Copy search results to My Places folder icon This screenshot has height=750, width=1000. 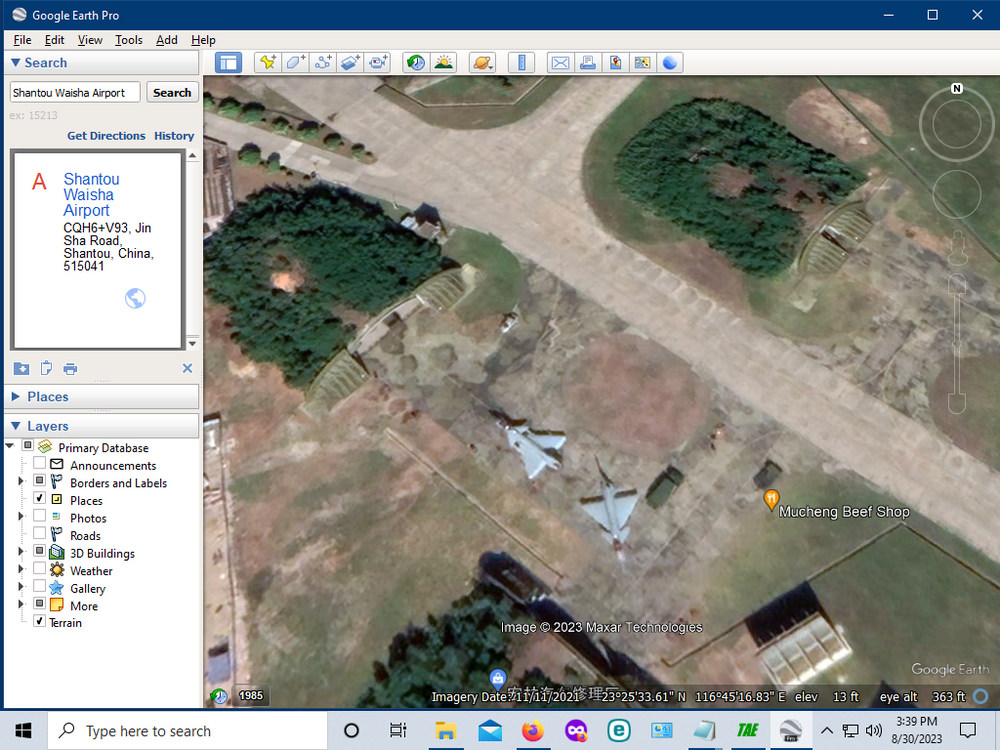[x=21, y=369]
